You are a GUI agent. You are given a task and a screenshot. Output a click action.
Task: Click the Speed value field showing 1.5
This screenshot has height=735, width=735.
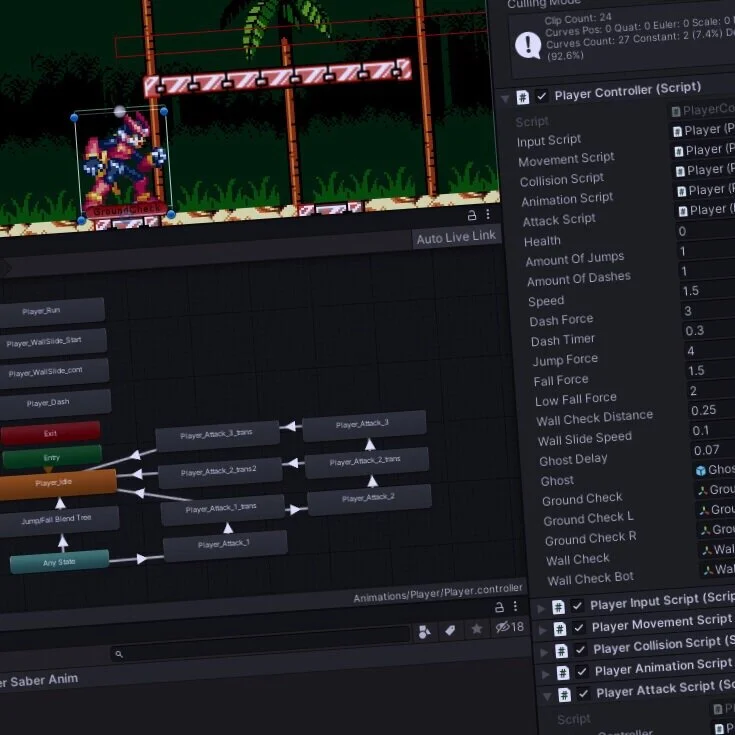pos(708,290)
